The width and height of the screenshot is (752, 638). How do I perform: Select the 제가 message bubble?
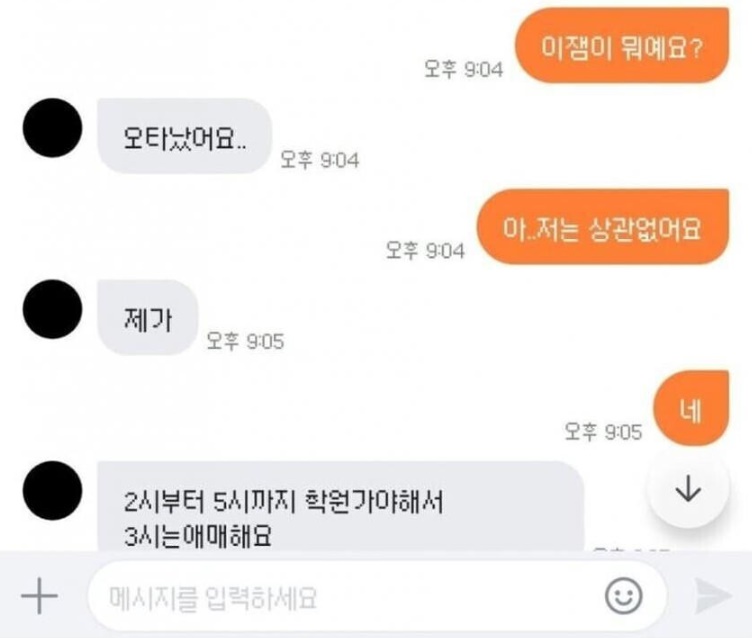click(x=148, y=318)
